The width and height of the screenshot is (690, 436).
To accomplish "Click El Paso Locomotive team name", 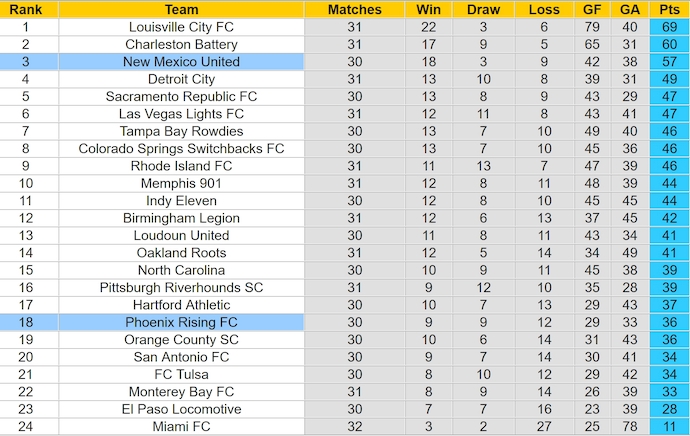I will pos(181,409).
